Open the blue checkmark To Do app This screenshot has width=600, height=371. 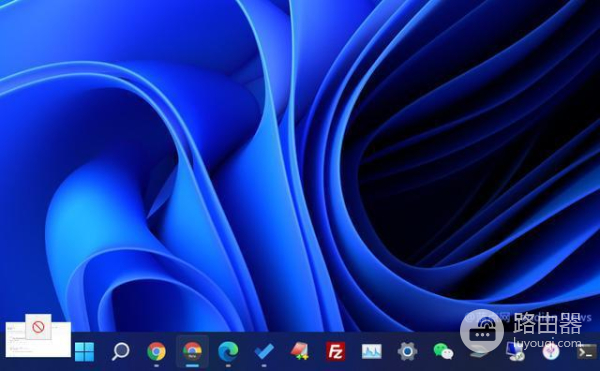click(x=264, y=351)
